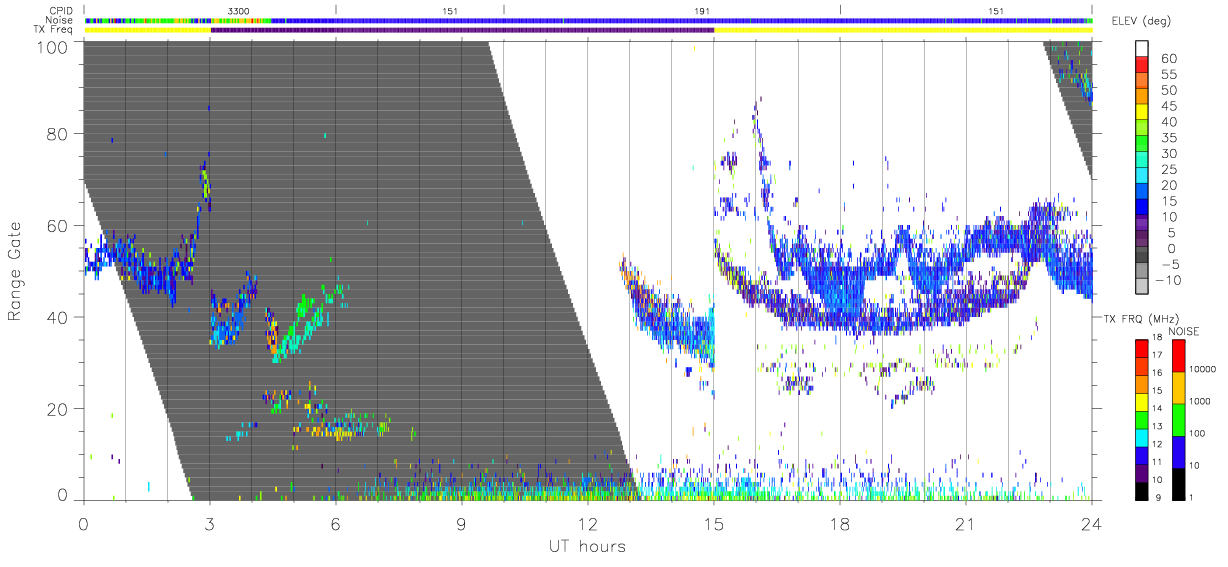
Task: Click the "40" tick on the Range Gate axis
Action: [x=58, y=317]
